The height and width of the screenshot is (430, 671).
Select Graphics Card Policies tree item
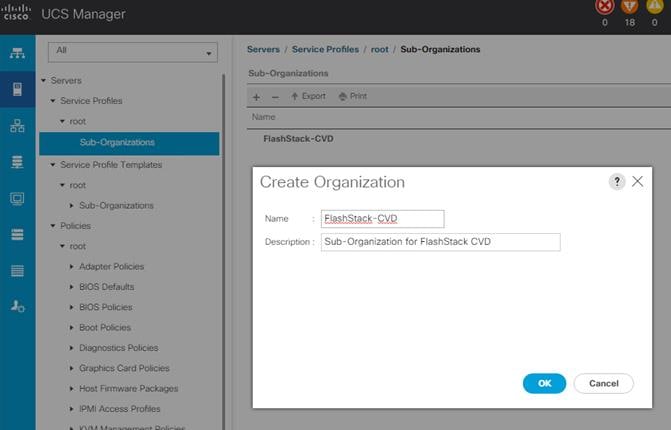click(124, 368)
